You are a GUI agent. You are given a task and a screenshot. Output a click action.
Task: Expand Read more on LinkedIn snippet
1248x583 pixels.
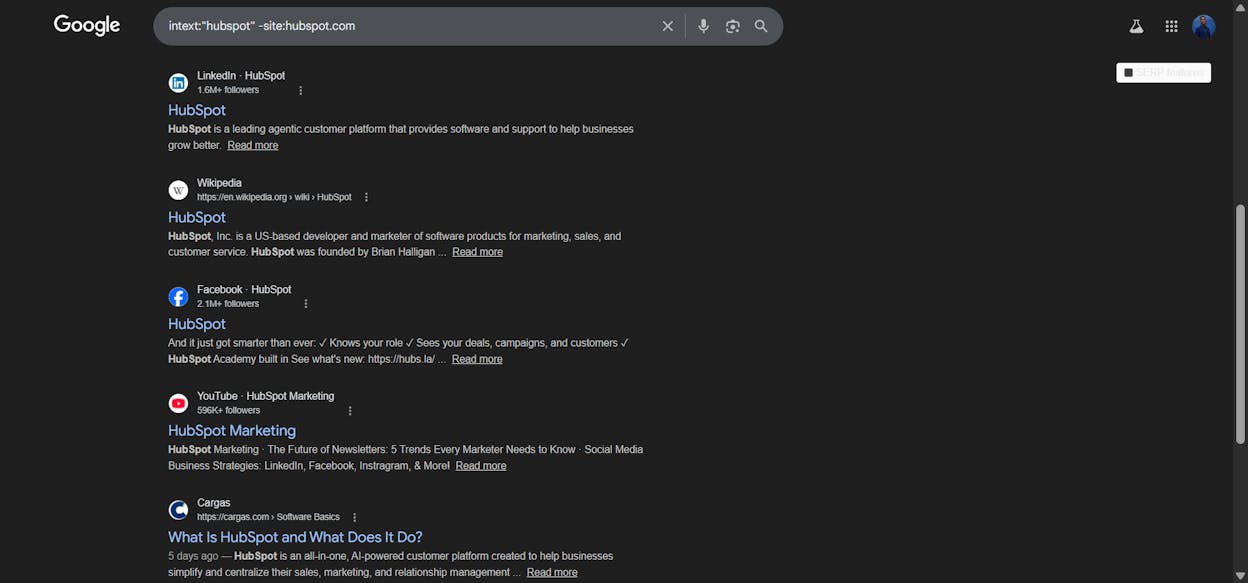pos(253,145)
